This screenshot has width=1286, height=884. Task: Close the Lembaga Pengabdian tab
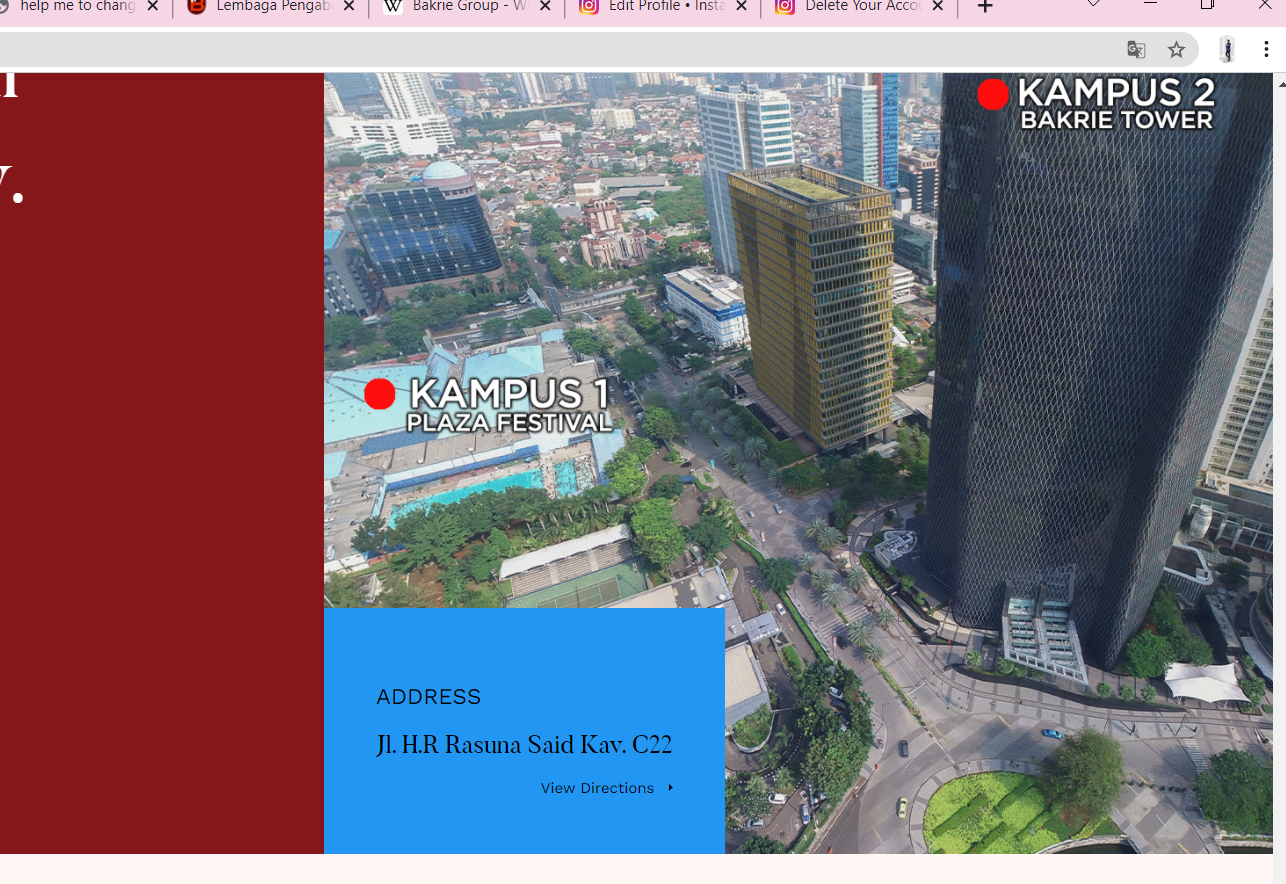pyautogui.click(x=349, y=7)
